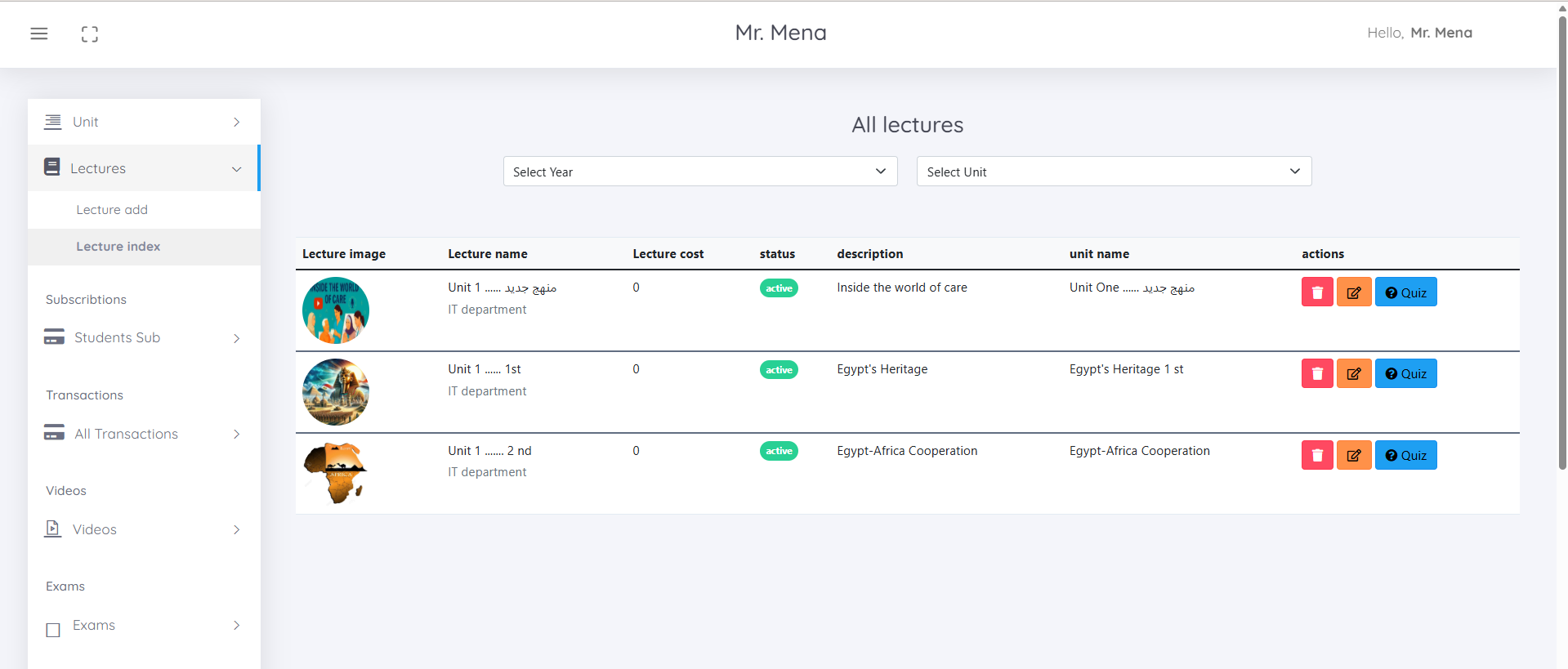Open Quiz for Egypt's Heritage lecture

click(x=1405, y=373)
